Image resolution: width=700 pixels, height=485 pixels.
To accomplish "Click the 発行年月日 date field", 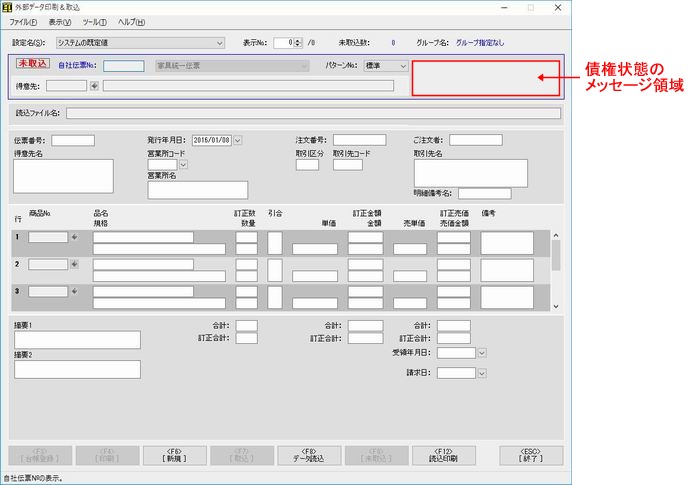I will click(212, 140).
